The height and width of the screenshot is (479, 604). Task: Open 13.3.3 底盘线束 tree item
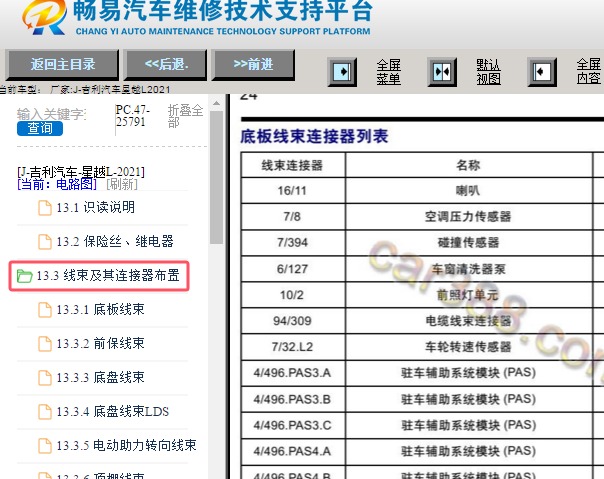pyautogui.click(x=100, y=377)
